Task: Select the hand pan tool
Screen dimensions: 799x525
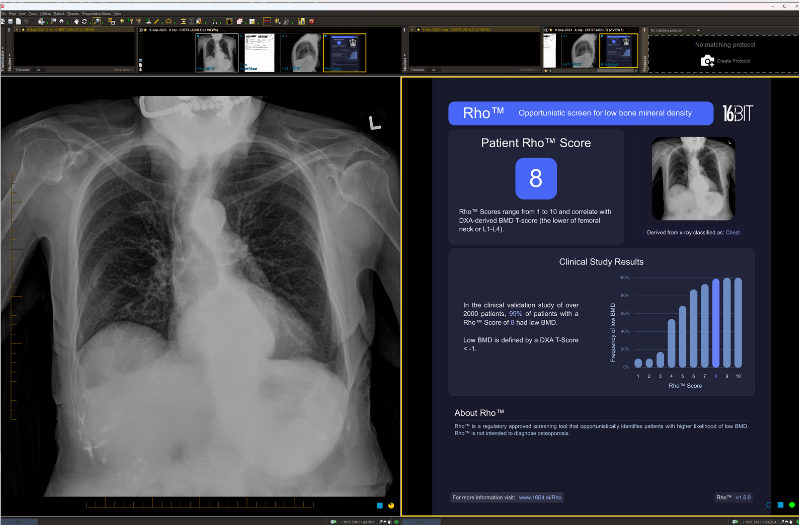Action: [76, 21]
